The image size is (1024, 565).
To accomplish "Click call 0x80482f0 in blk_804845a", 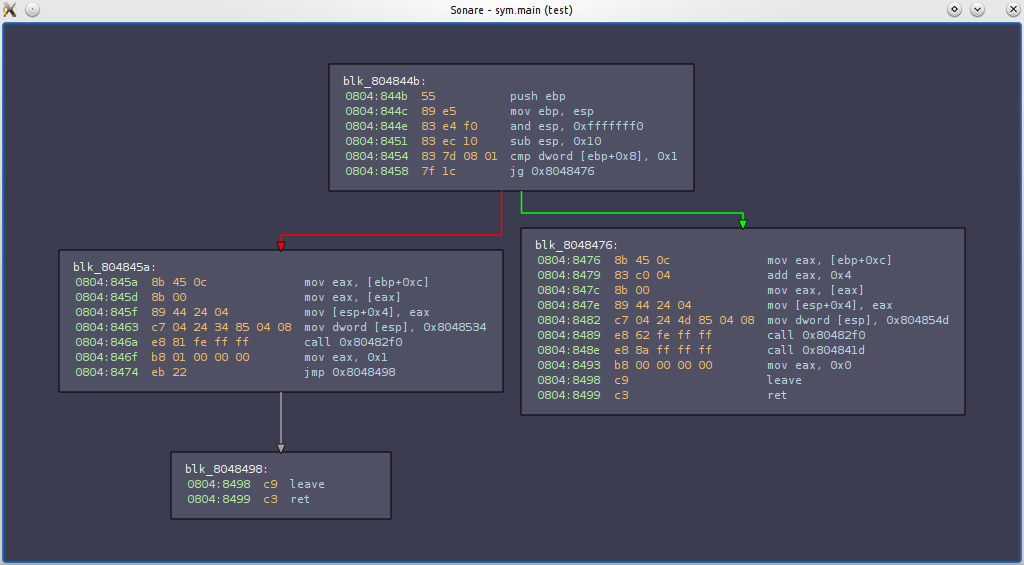I will tap(353, 342).
